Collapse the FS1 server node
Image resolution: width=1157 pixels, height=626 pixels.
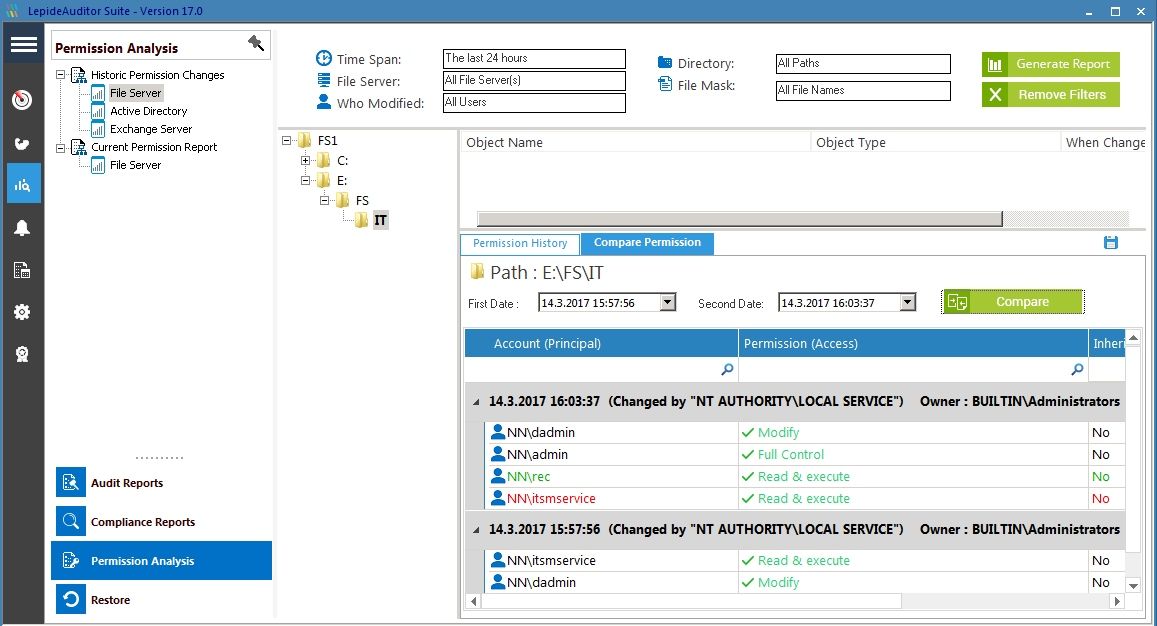tap(286, 140)
